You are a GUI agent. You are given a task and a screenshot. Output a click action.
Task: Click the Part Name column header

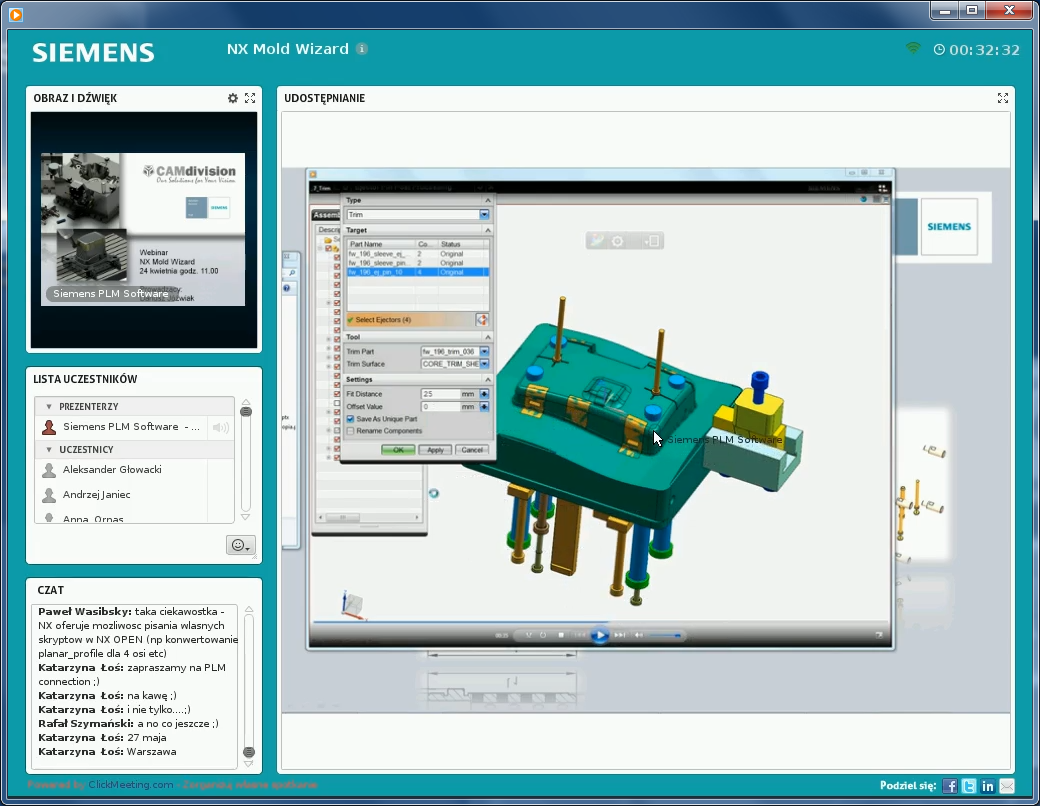pyautogui.click(x=381, y=244)
